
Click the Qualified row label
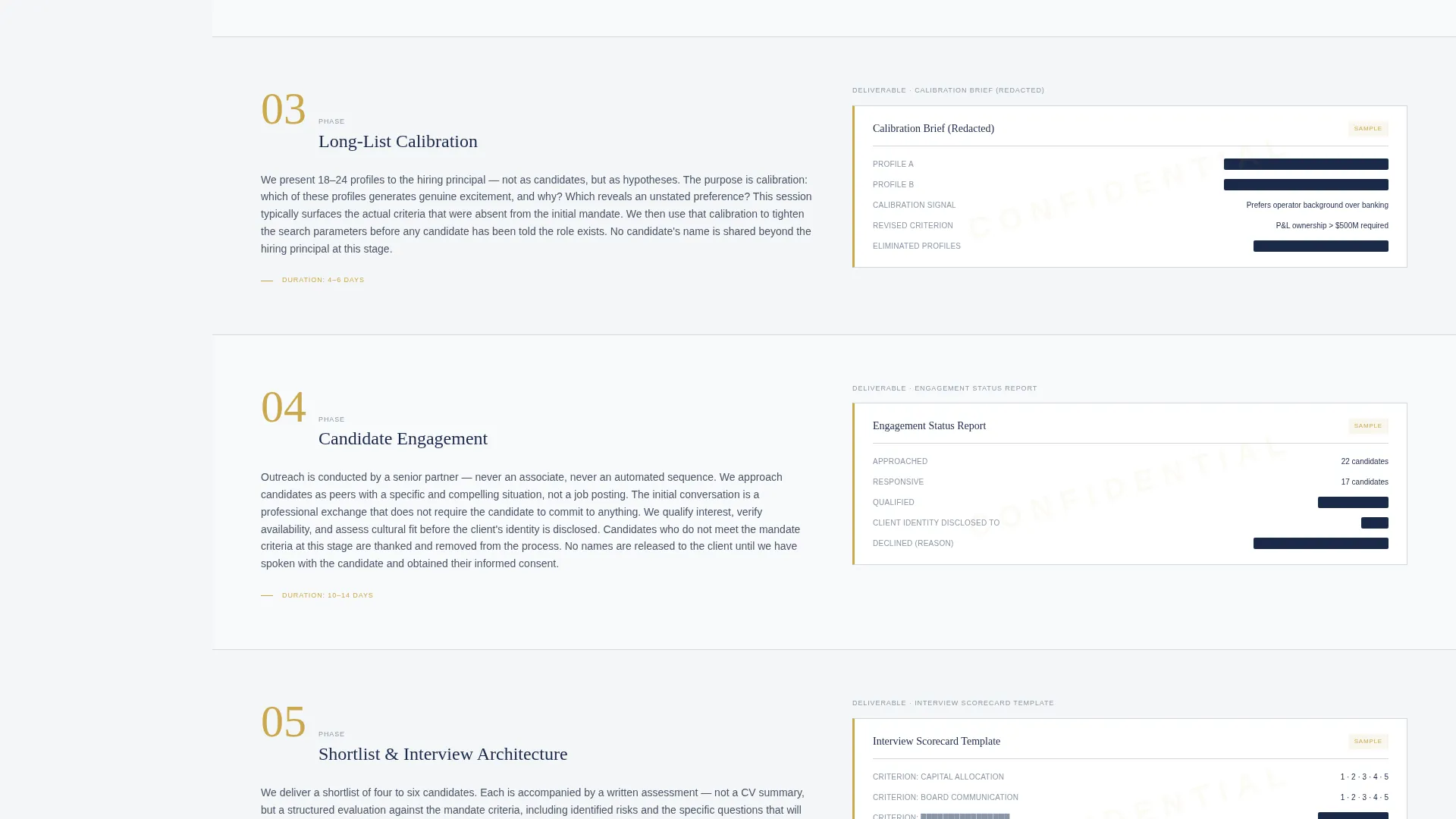[x=893, y=503]
